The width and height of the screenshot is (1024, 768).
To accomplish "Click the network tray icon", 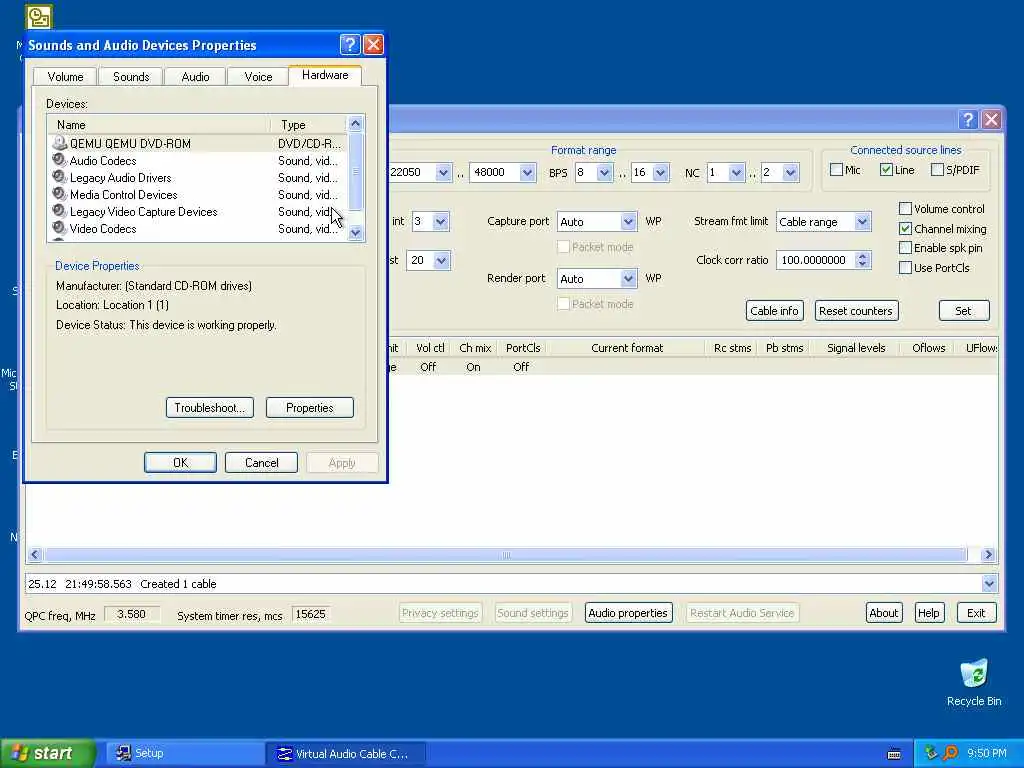I will click(931, 753).
